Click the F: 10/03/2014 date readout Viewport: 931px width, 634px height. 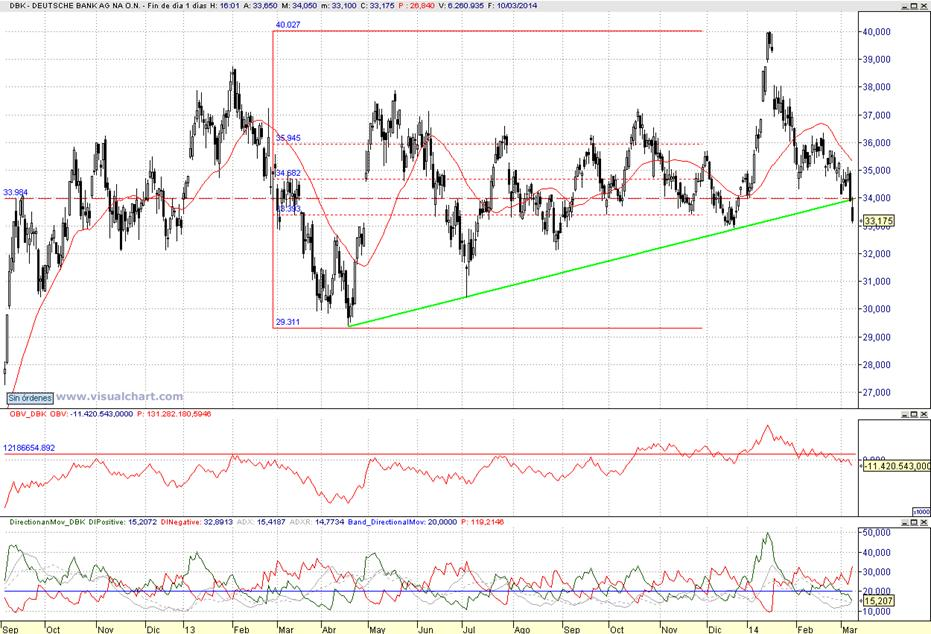[x=512, y=5]
